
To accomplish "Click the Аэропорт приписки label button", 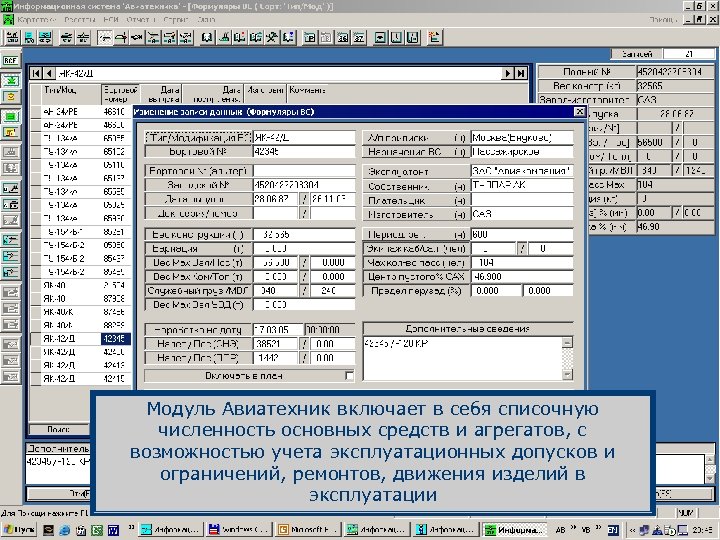I will coord(416,137).
